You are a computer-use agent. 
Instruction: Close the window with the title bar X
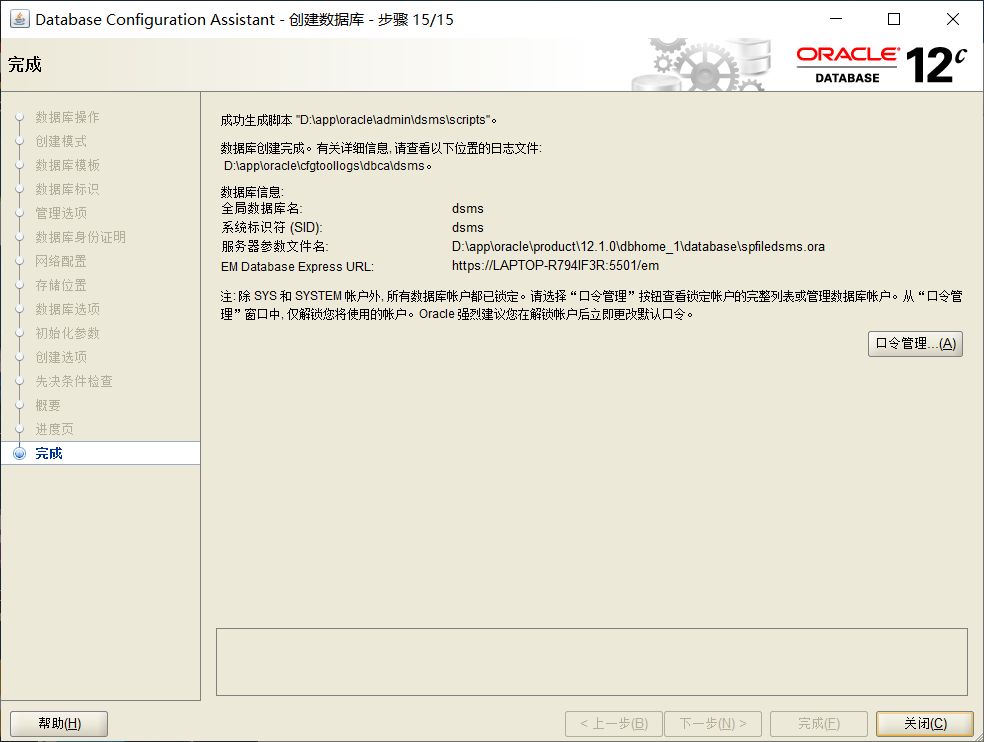(x=953, y=19)
